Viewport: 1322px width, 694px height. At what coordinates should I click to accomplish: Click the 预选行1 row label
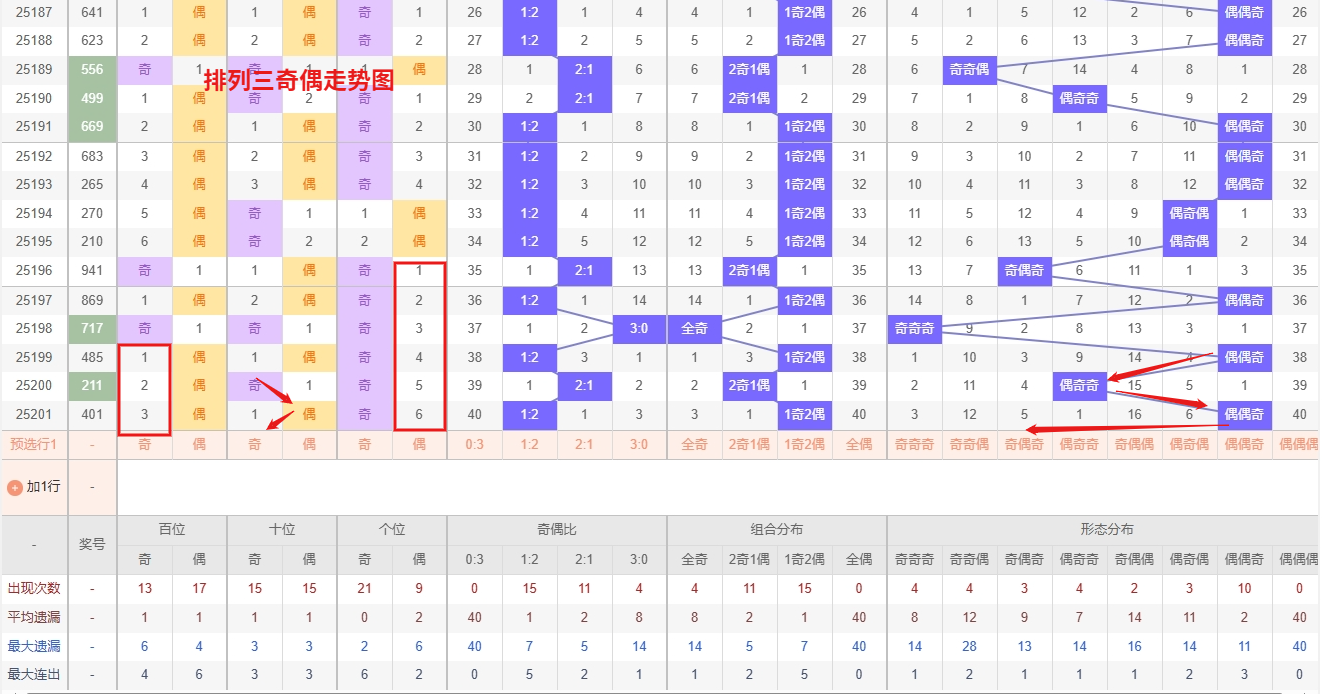click(x=34, y=445)
